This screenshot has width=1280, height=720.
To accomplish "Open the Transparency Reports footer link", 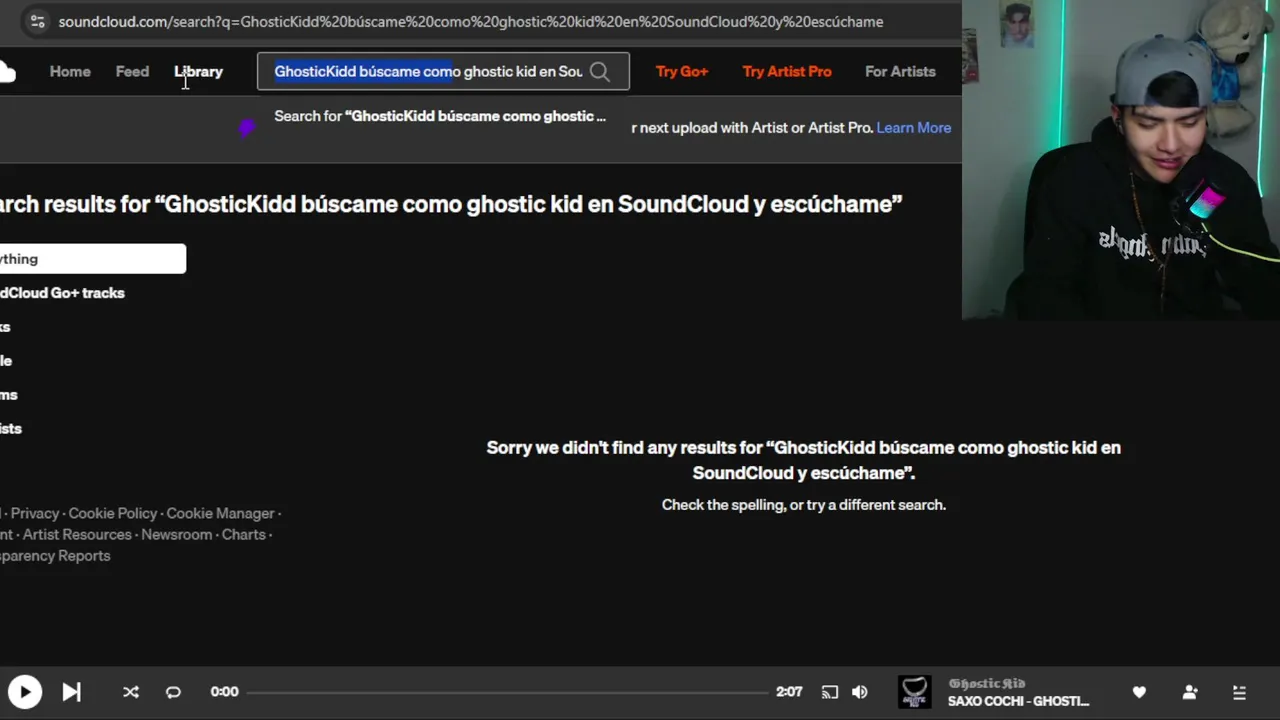I will [55, 556].
